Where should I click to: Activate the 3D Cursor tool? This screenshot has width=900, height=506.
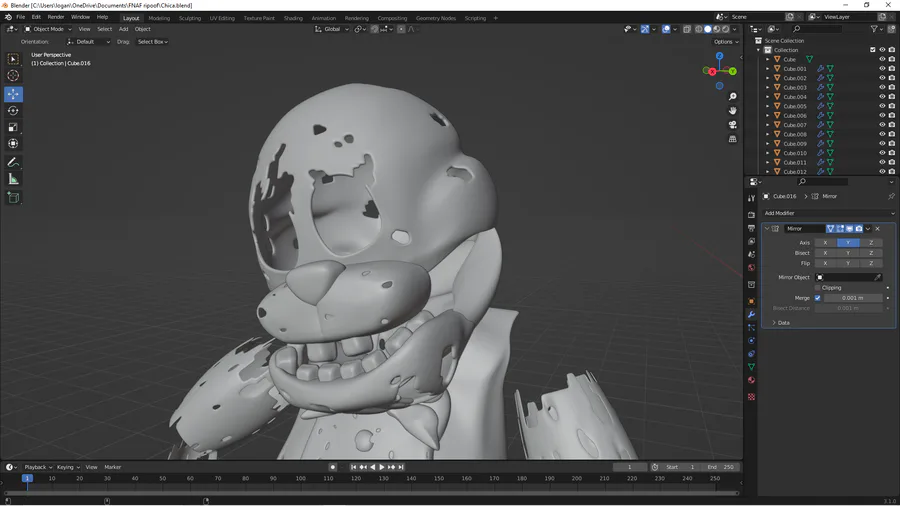coord(13,76)
